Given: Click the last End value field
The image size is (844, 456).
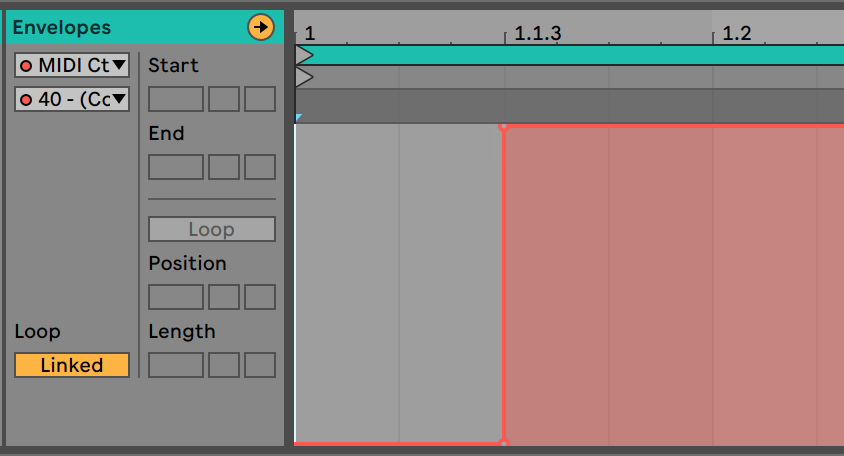Looking at the screenshot, I should pos(260,167).
